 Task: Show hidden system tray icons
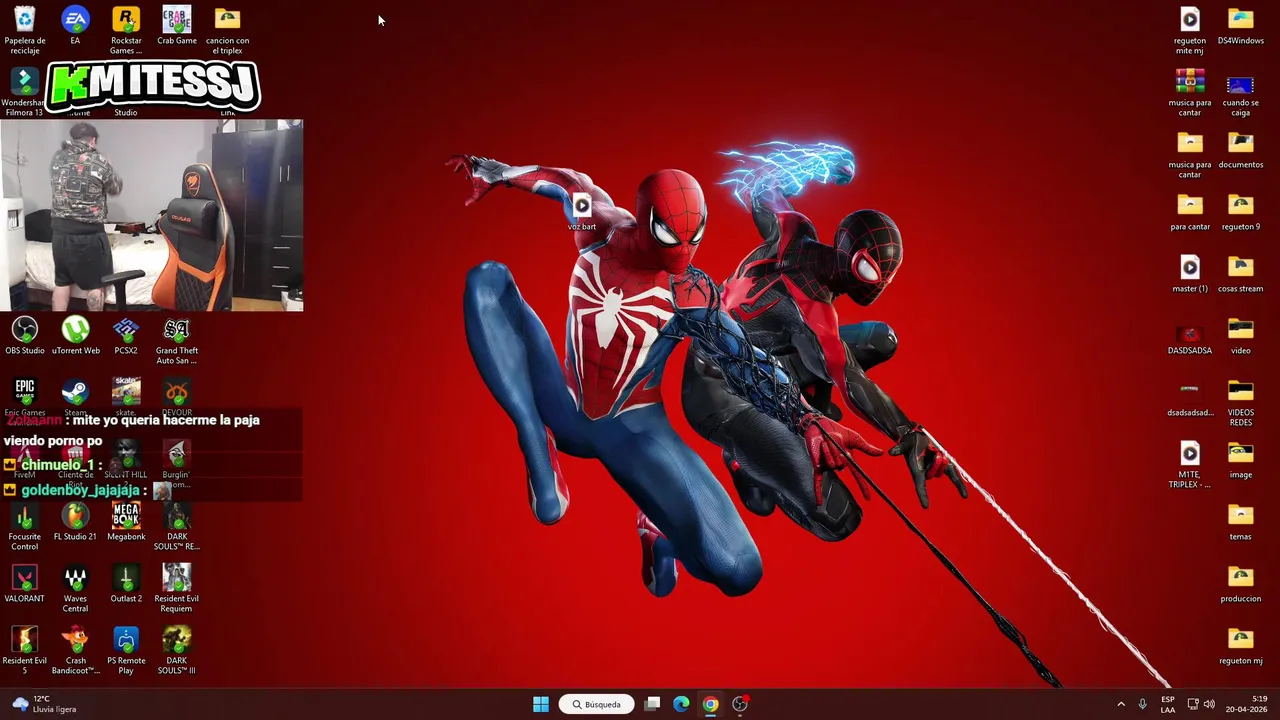[1121, 704]
